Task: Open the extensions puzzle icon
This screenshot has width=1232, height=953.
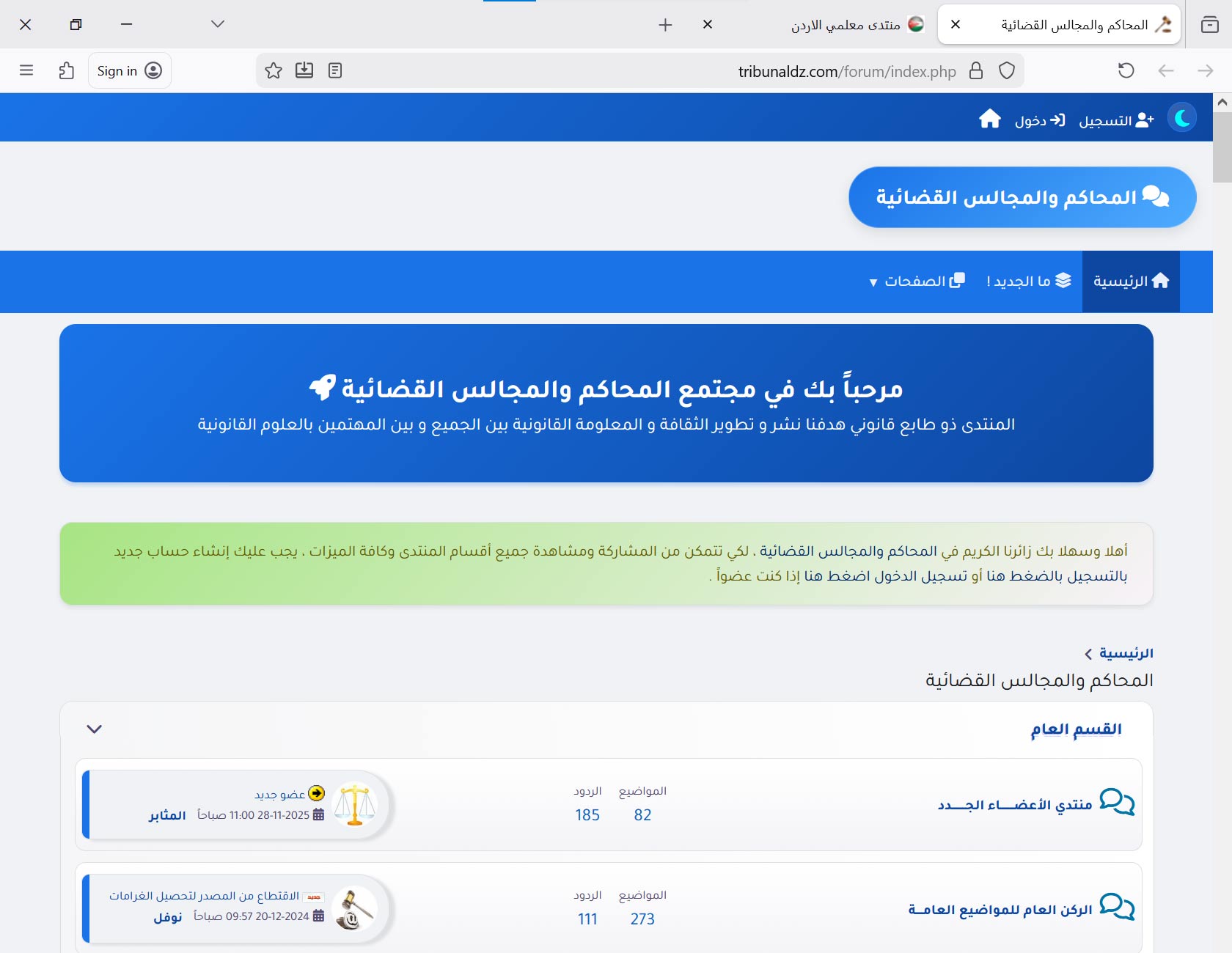Action: pos(67,70)
